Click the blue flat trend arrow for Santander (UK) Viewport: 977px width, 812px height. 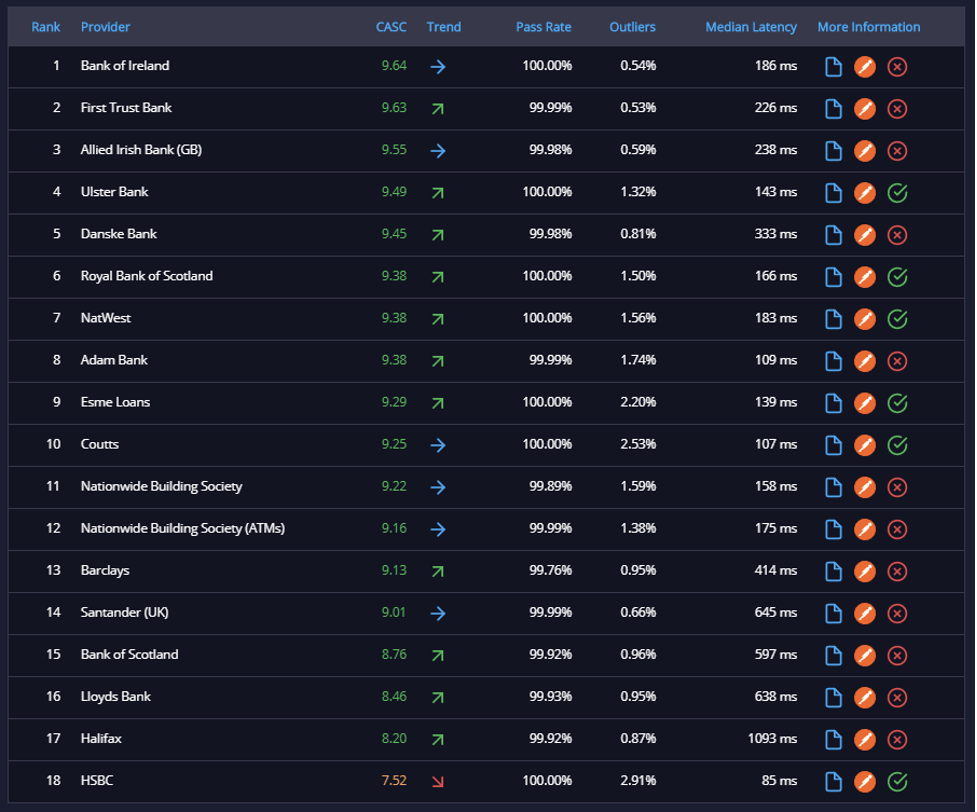(x=438, y=613)
